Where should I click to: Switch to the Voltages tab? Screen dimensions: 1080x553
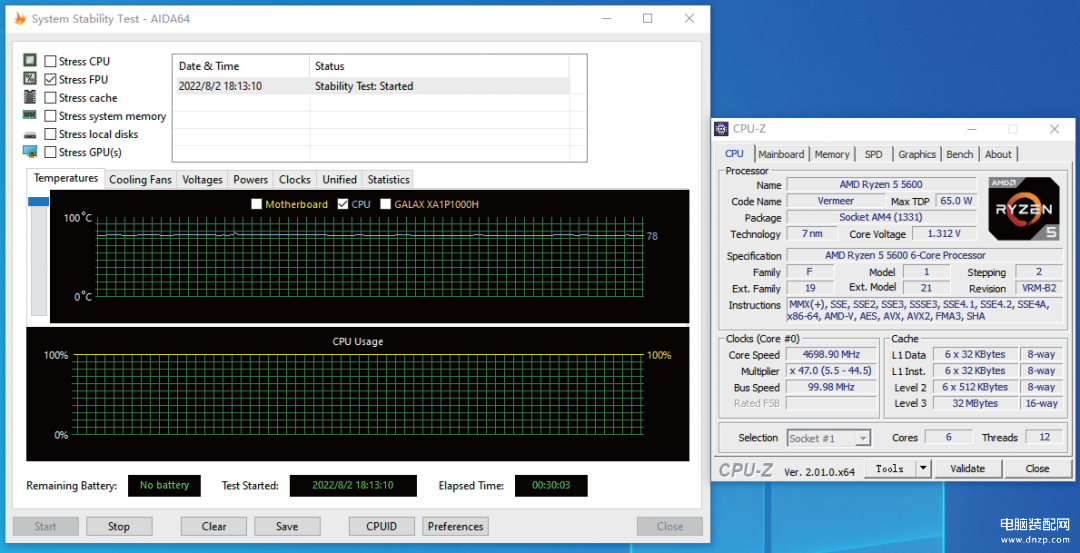[x=202, y=180]
